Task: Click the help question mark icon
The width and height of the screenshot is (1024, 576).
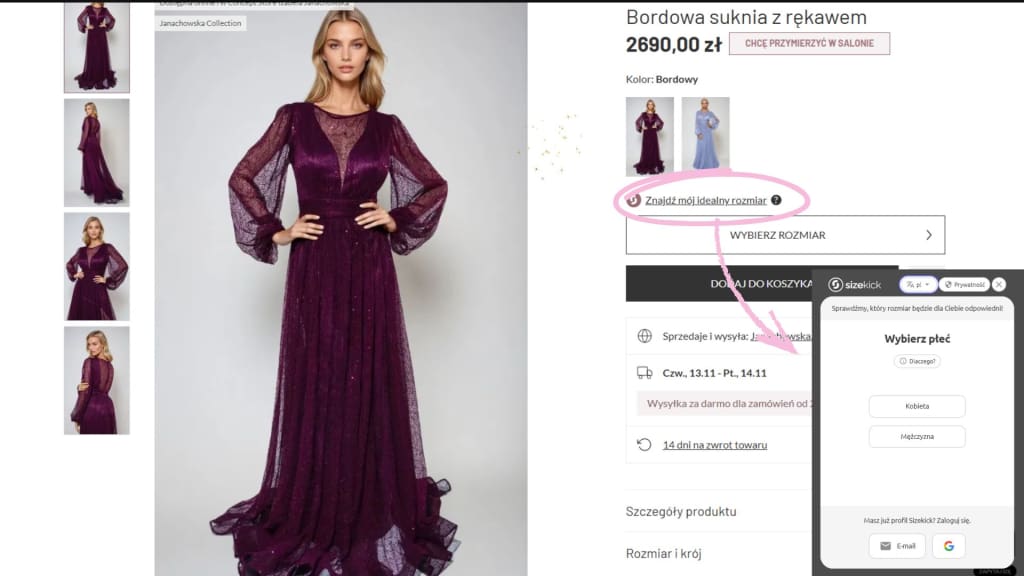Action: [x=776, y=200]
